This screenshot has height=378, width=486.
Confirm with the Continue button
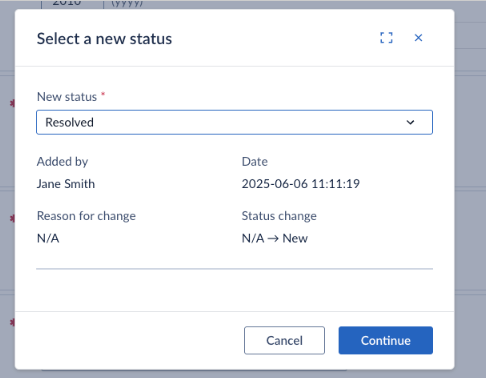pyautogui.click(x=386, y=340)
